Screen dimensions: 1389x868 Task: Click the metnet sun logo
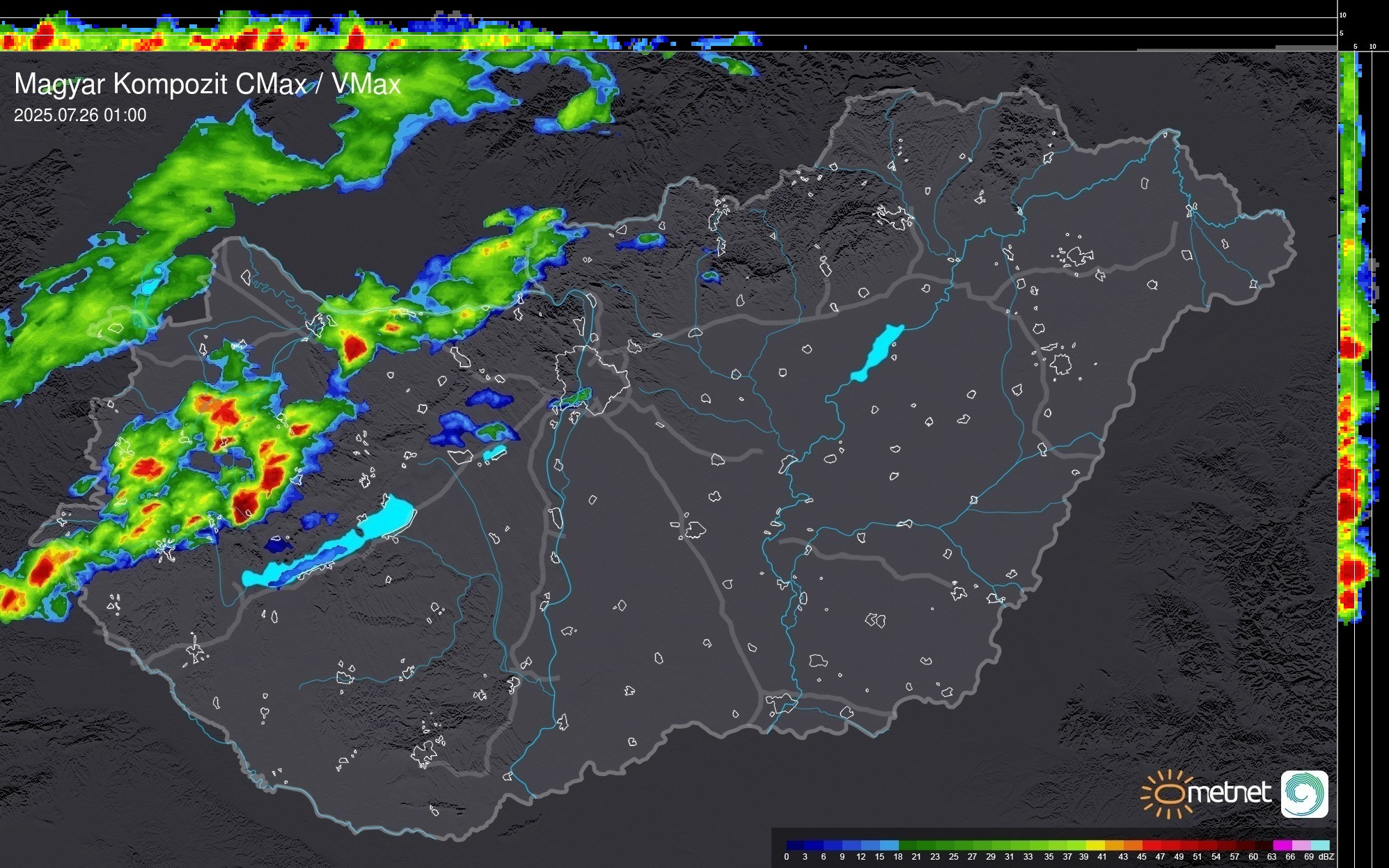pos(1168,794)
